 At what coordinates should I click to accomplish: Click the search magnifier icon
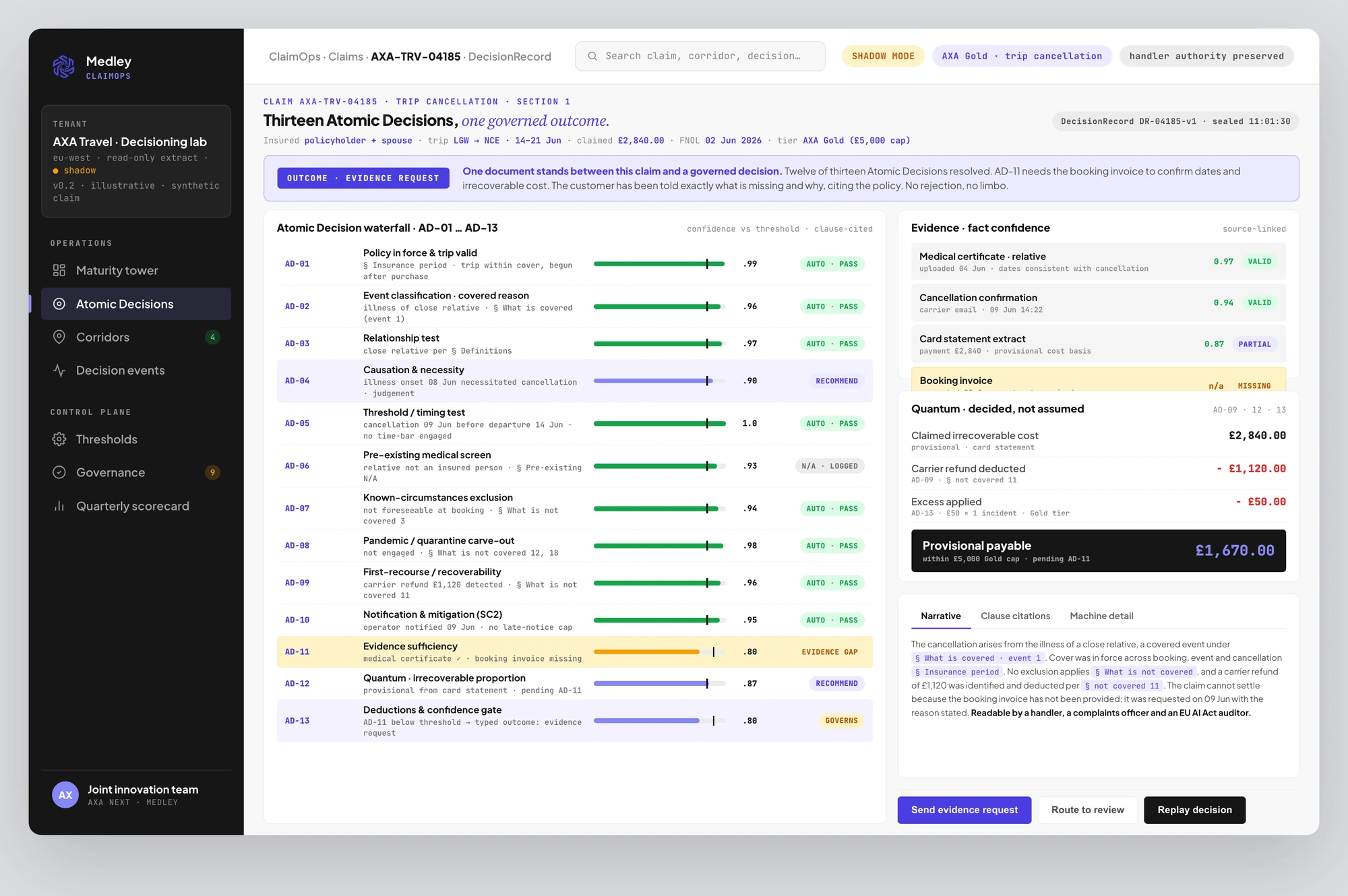(x=592, y=56)
